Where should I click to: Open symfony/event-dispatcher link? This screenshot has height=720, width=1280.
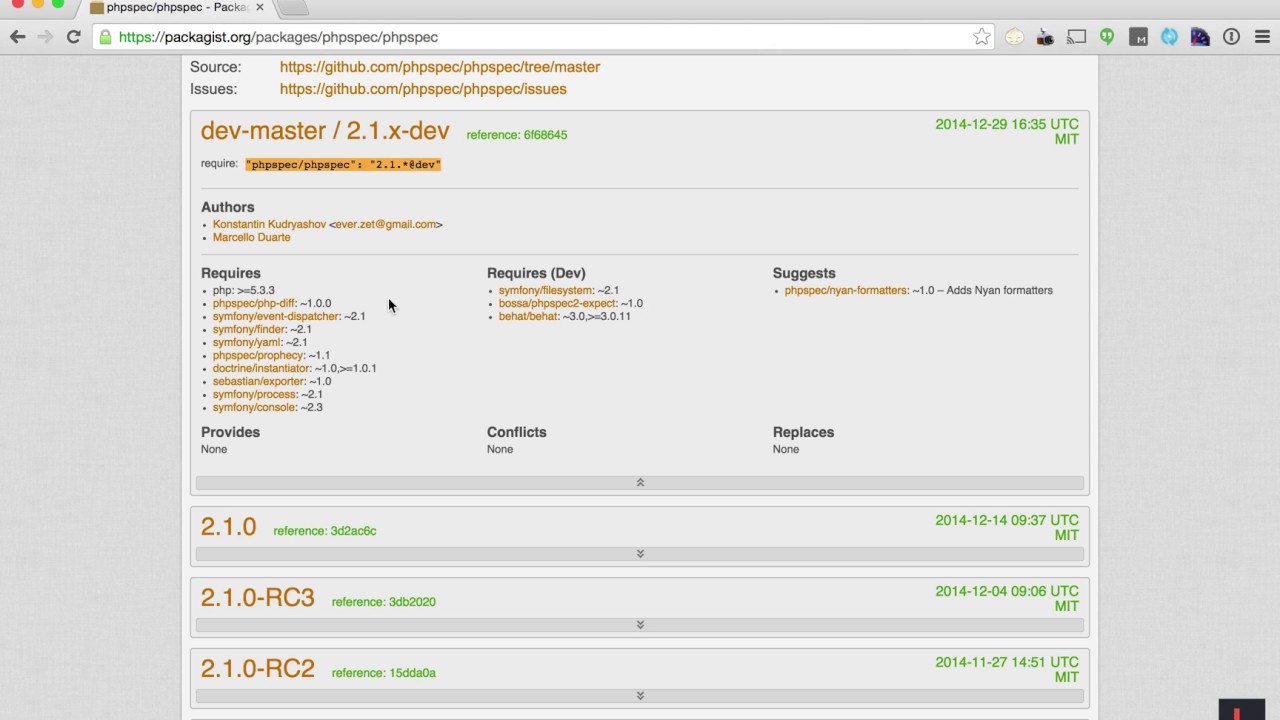276,316
